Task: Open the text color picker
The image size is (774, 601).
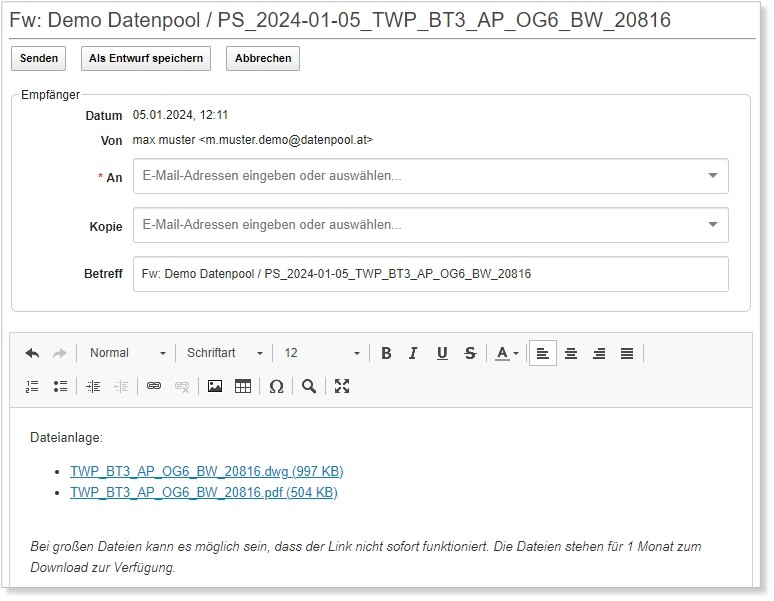Action: point(507,353)
